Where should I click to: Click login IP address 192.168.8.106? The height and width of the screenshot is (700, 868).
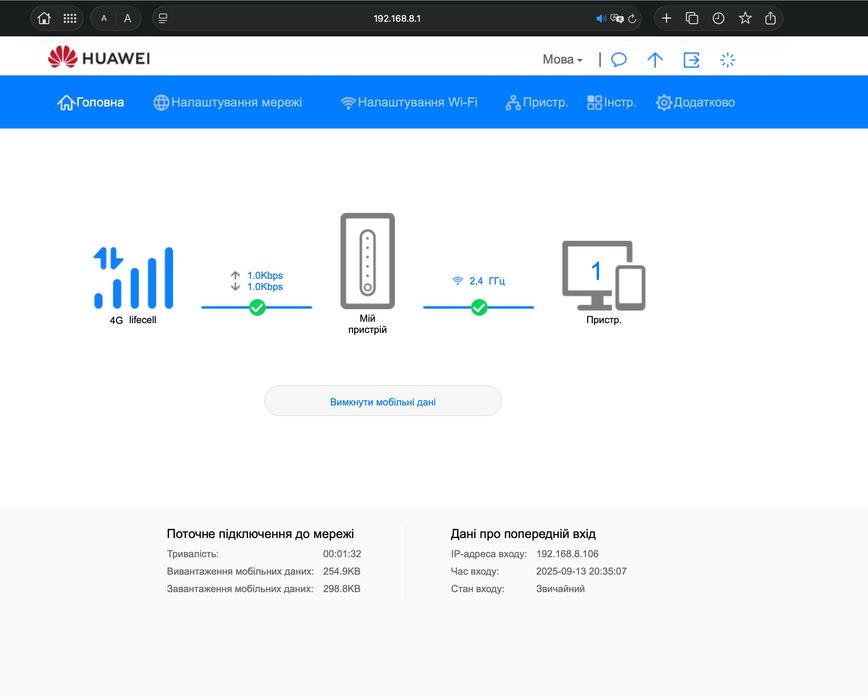pos(567,553)
